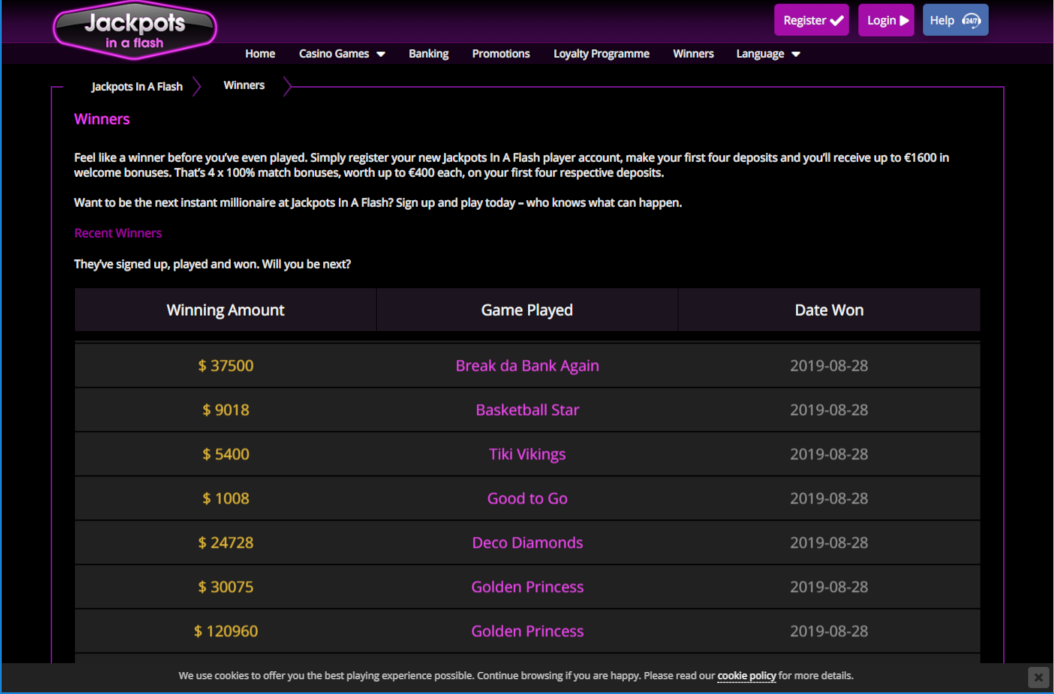Open the Tiki Vikings game link

pyautogui.click(x=527, y=455)
